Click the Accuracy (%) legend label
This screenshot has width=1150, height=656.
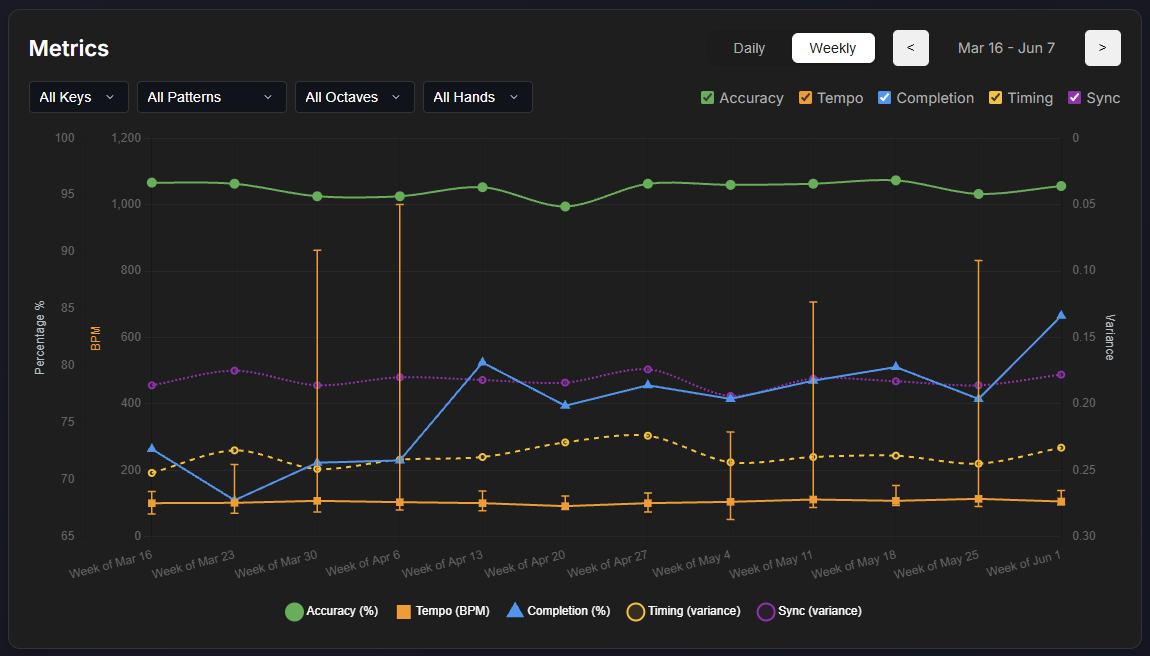(343, 611)
